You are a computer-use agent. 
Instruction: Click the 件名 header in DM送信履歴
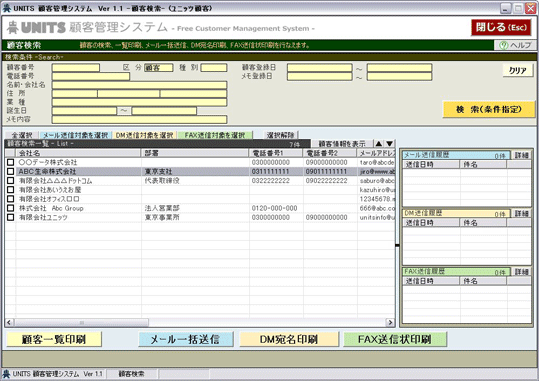tap(483, 223)
